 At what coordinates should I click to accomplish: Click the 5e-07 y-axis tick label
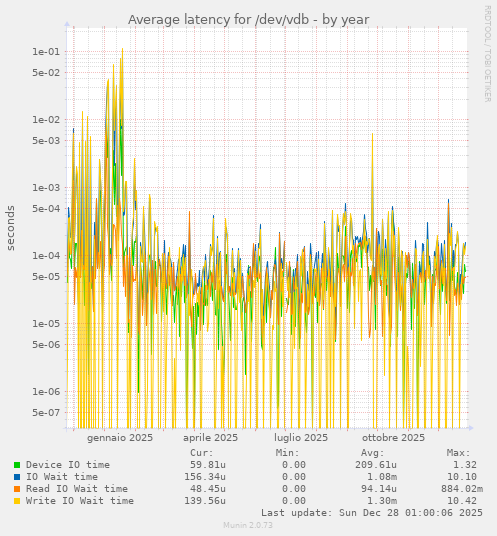point(46,412)
